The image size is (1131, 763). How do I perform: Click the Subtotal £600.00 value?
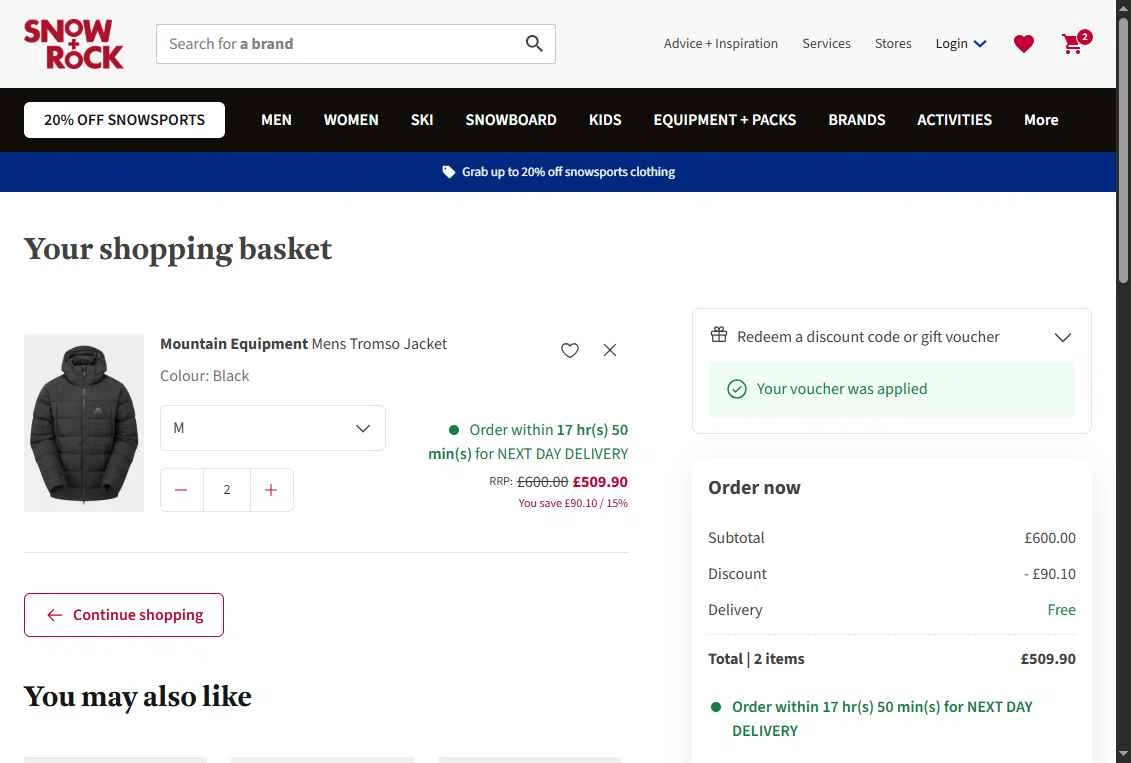pyautogui.click(x=1049, y=538)
